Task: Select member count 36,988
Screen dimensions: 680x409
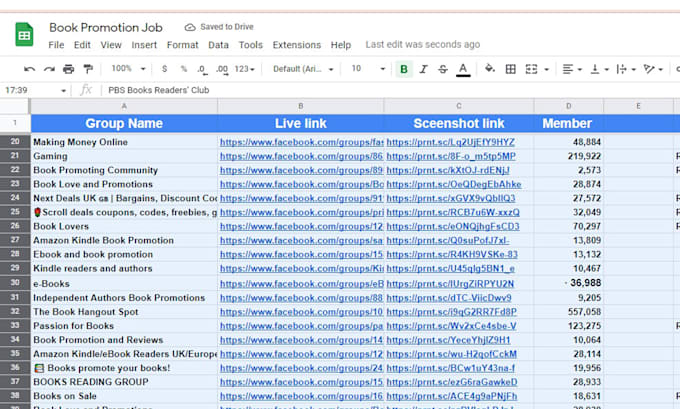Action: click(x=569, y=283)
